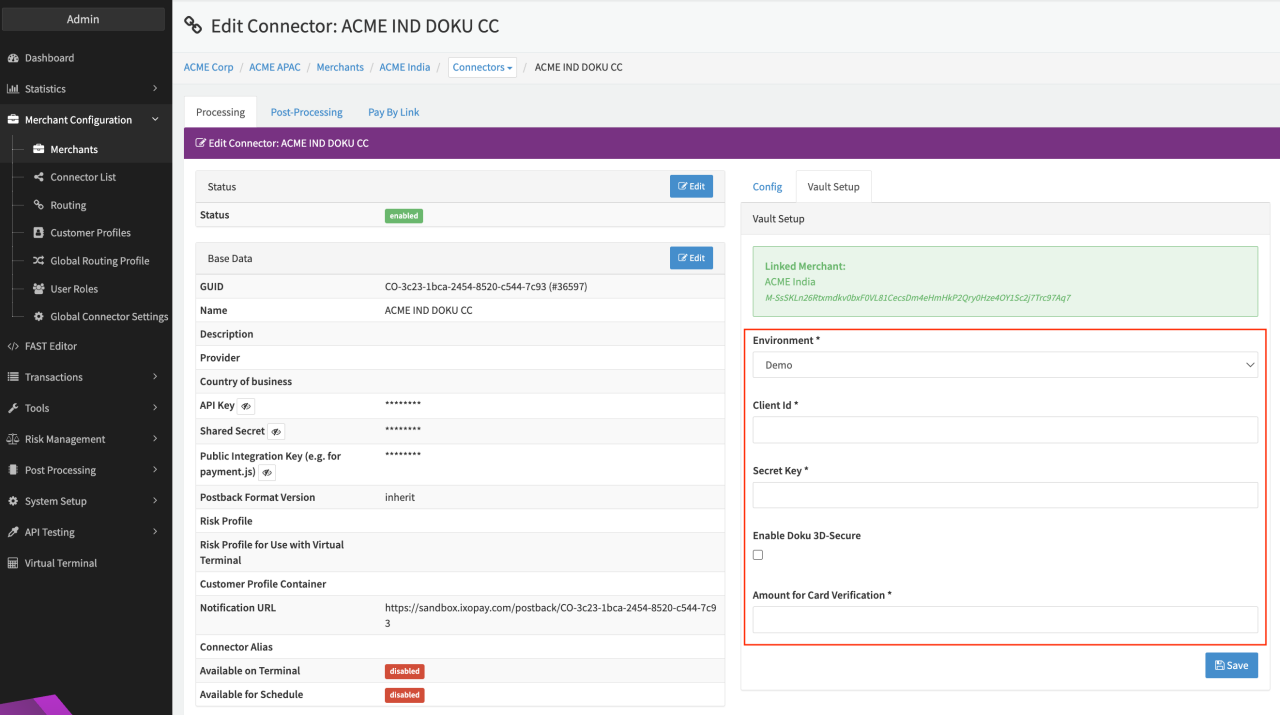1280x715 pixels.
Task: Switch to the Config tab
Action: (767, 187)
